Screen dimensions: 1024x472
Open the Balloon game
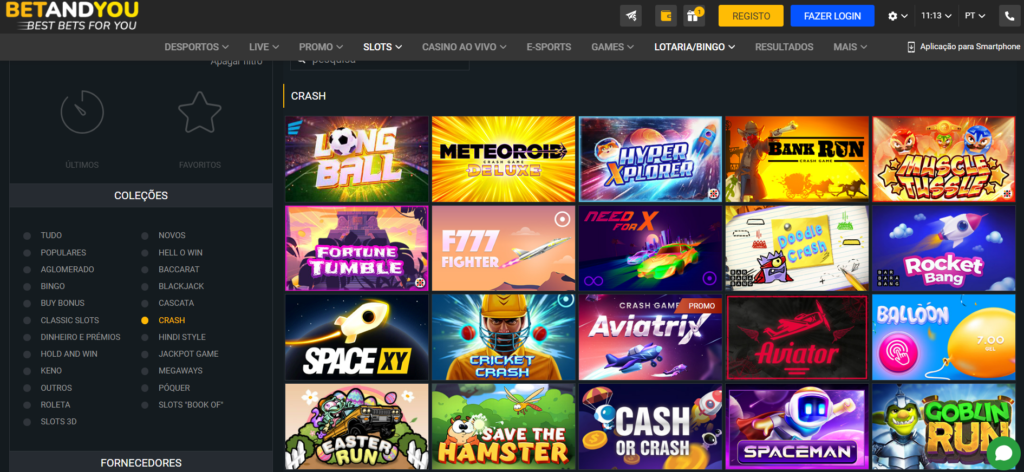944,338
